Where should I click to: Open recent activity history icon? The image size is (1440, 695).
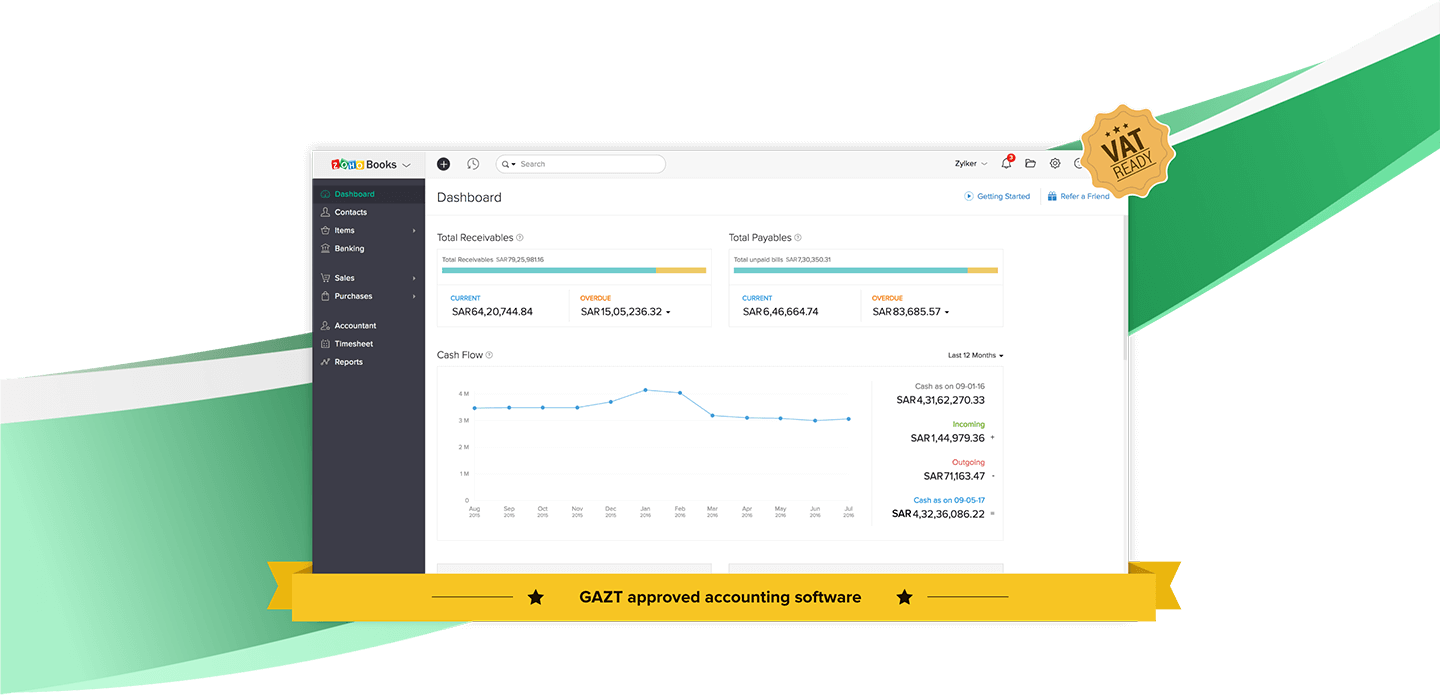point(472,163)
